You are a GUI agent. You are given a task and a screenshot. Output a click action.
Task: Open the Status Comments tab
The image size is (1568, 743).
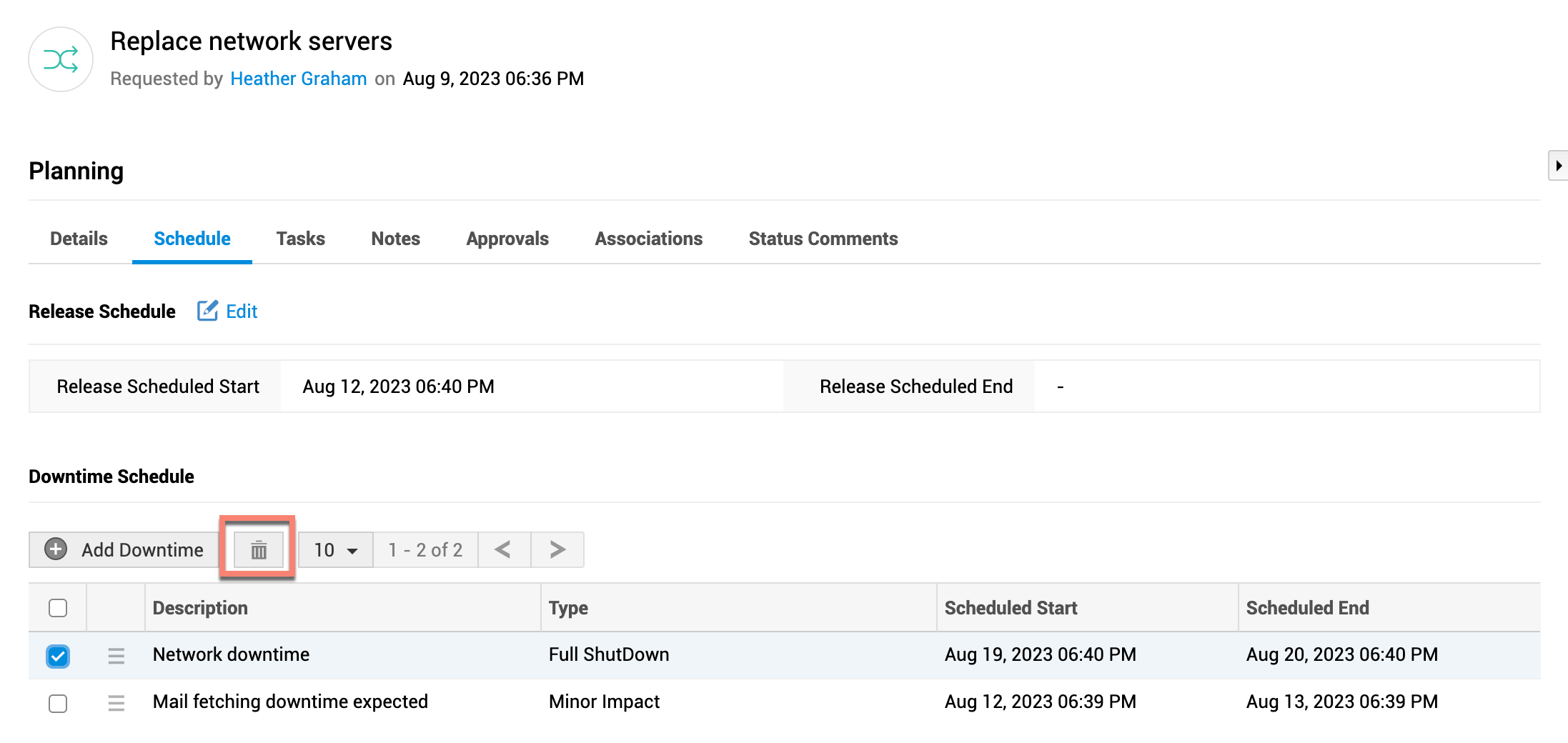click(823, 239)
